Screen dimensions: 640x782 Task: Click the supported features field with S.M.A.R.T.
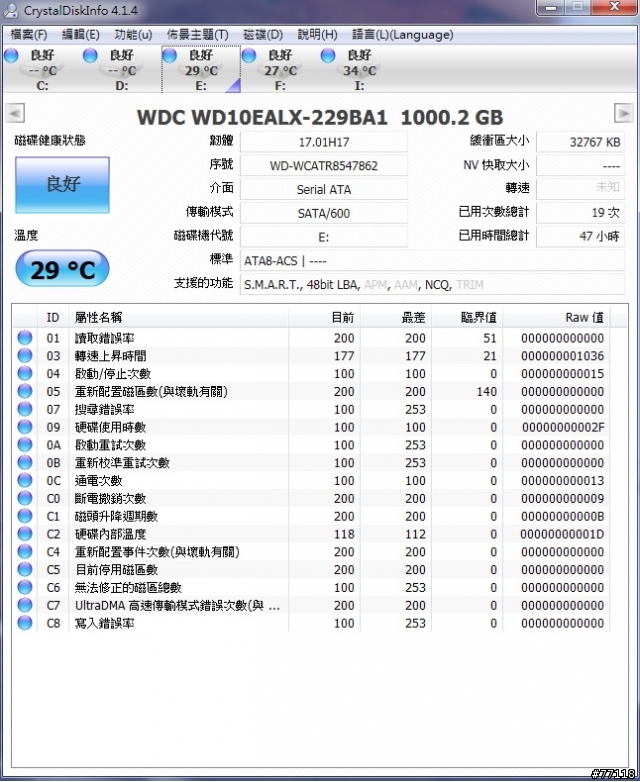click(x=432, y=285)
